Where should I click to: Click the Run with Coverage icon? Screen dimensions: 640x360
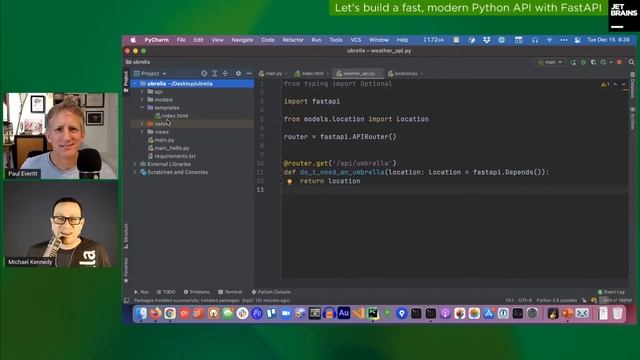coord(593,62)
